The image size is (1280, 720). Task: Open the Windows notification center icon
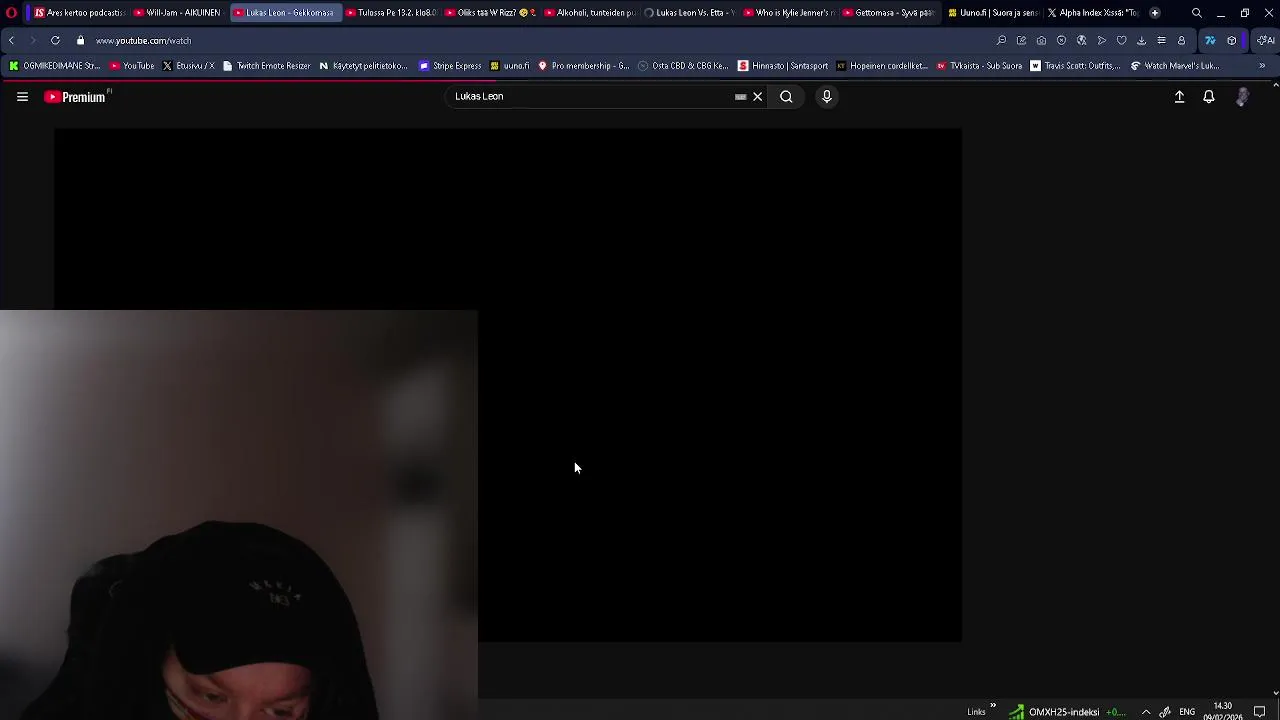click(1260, 712)
